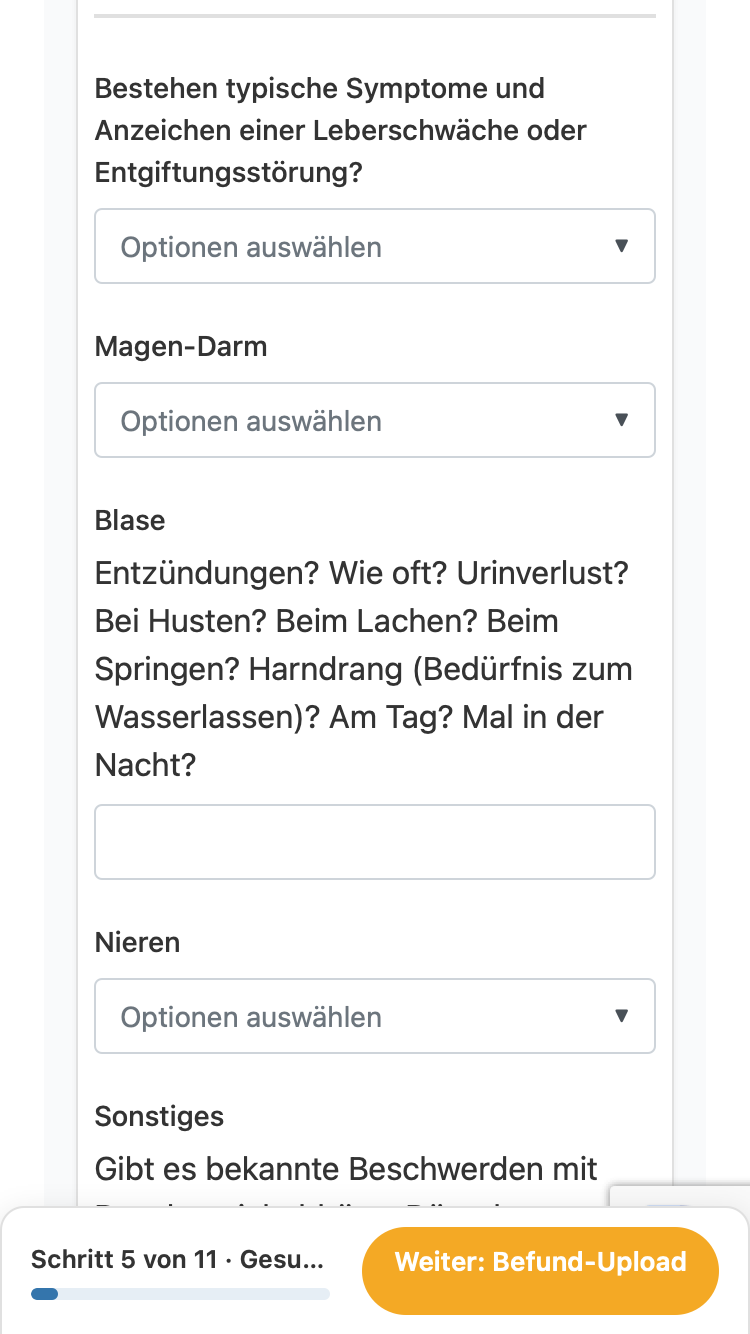Click the reCAPTCHA badge at the edge

pyautogui.click(x=680, y=1197)
